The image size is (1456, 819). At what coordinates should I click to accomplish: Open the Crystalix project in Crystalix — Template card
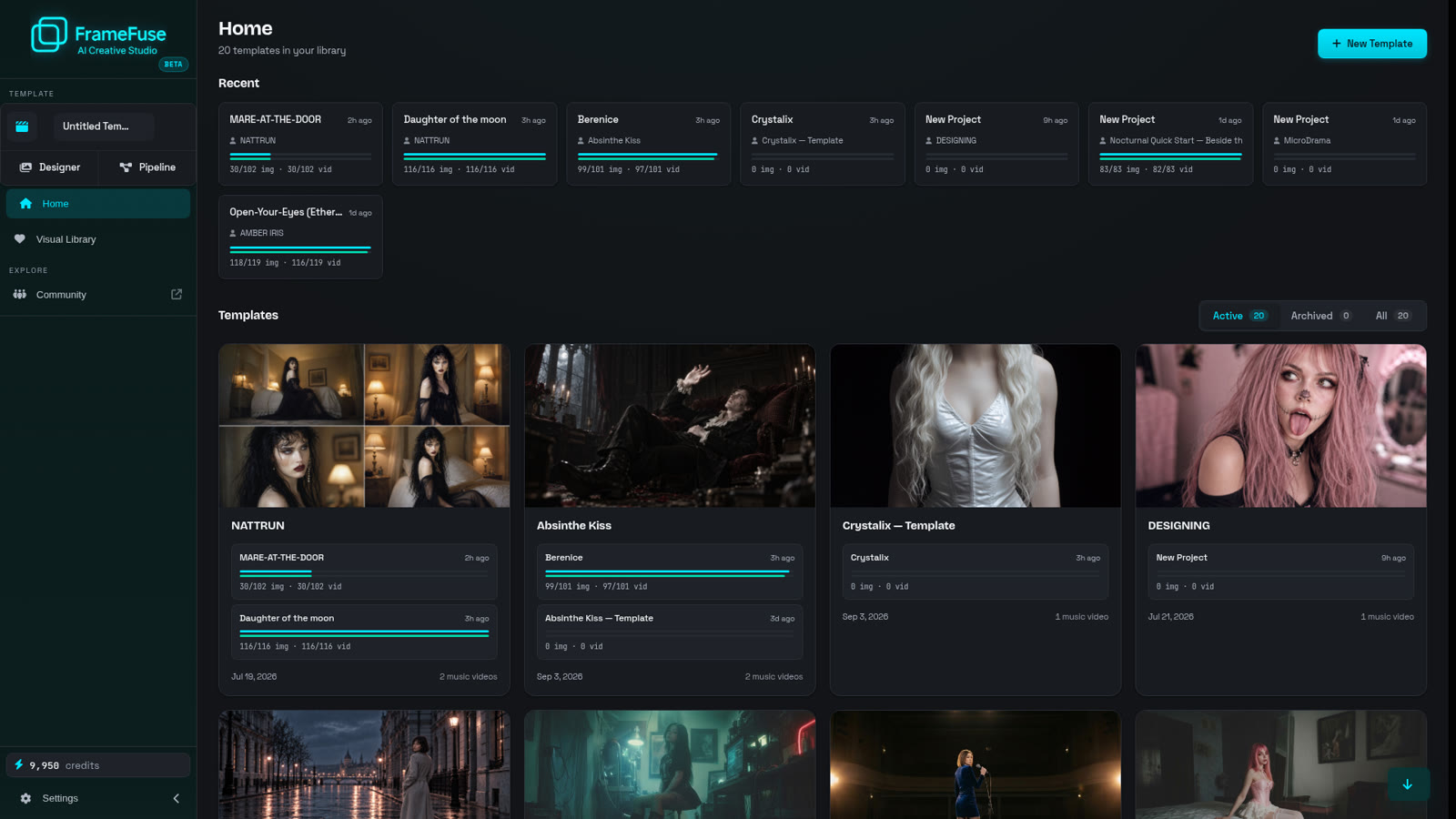[x=975, y=571]
